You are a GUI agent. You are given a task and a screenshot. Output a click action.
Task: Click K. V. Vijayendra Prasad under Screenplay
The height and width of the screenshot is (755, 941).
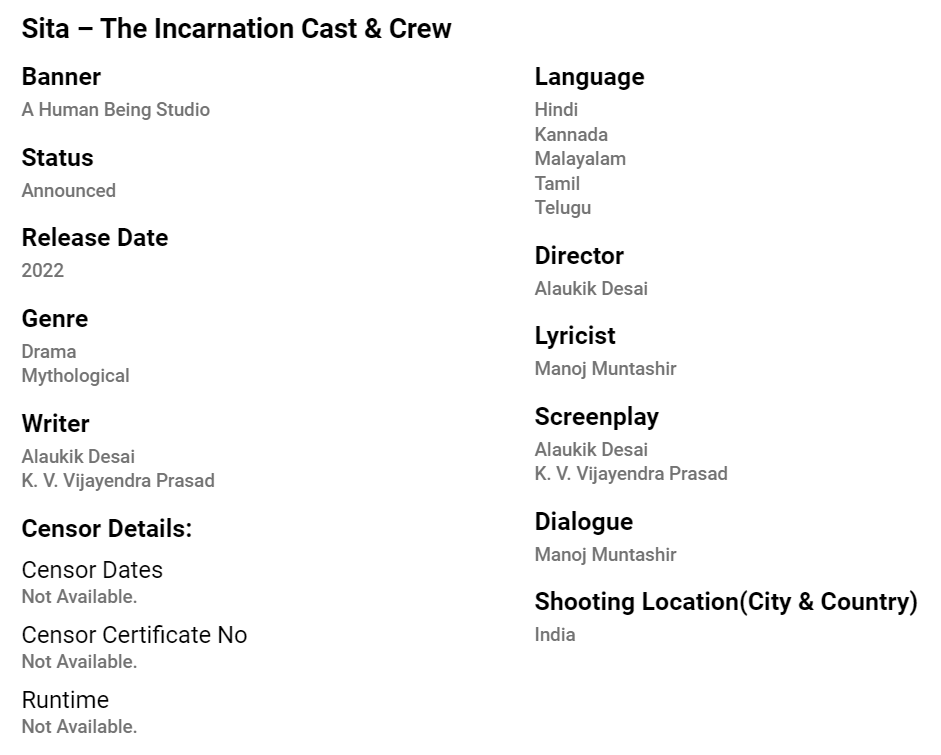pyautogui.click(x=631, y=473)
